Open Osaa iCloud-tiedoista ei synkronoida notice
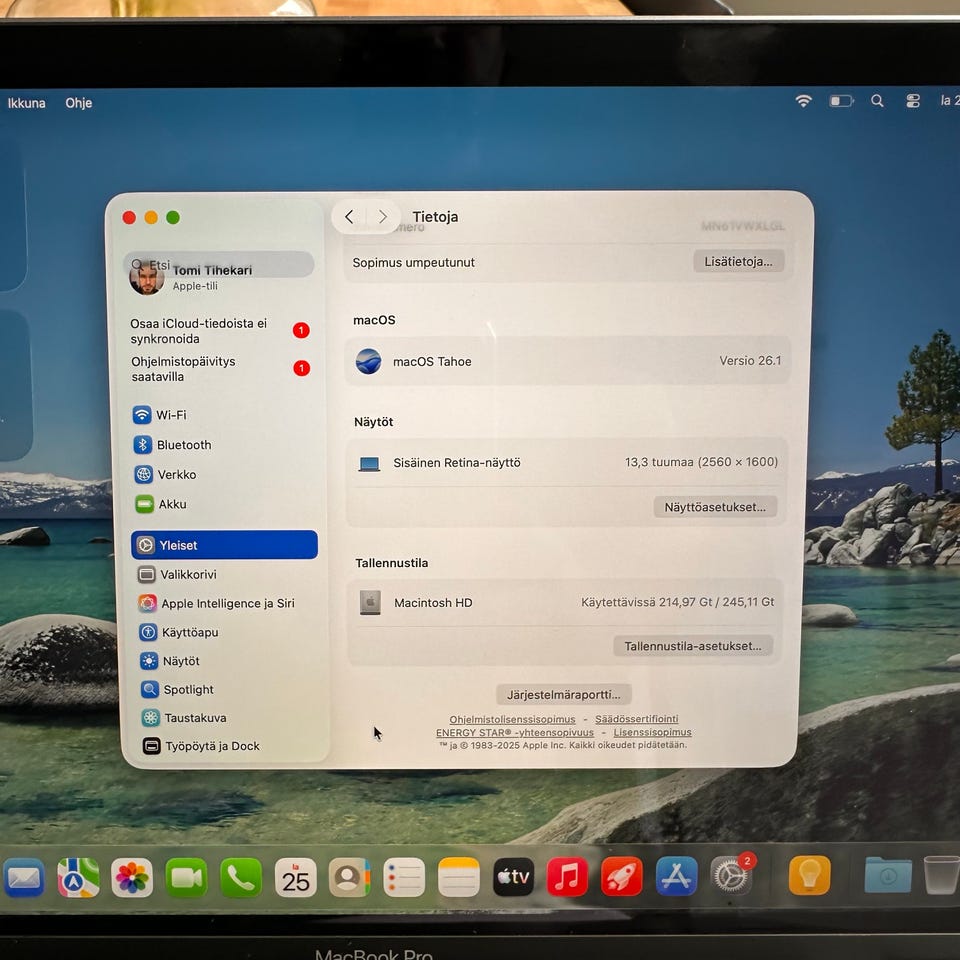This screenshot has height=960, width=960. click(220, 331)
